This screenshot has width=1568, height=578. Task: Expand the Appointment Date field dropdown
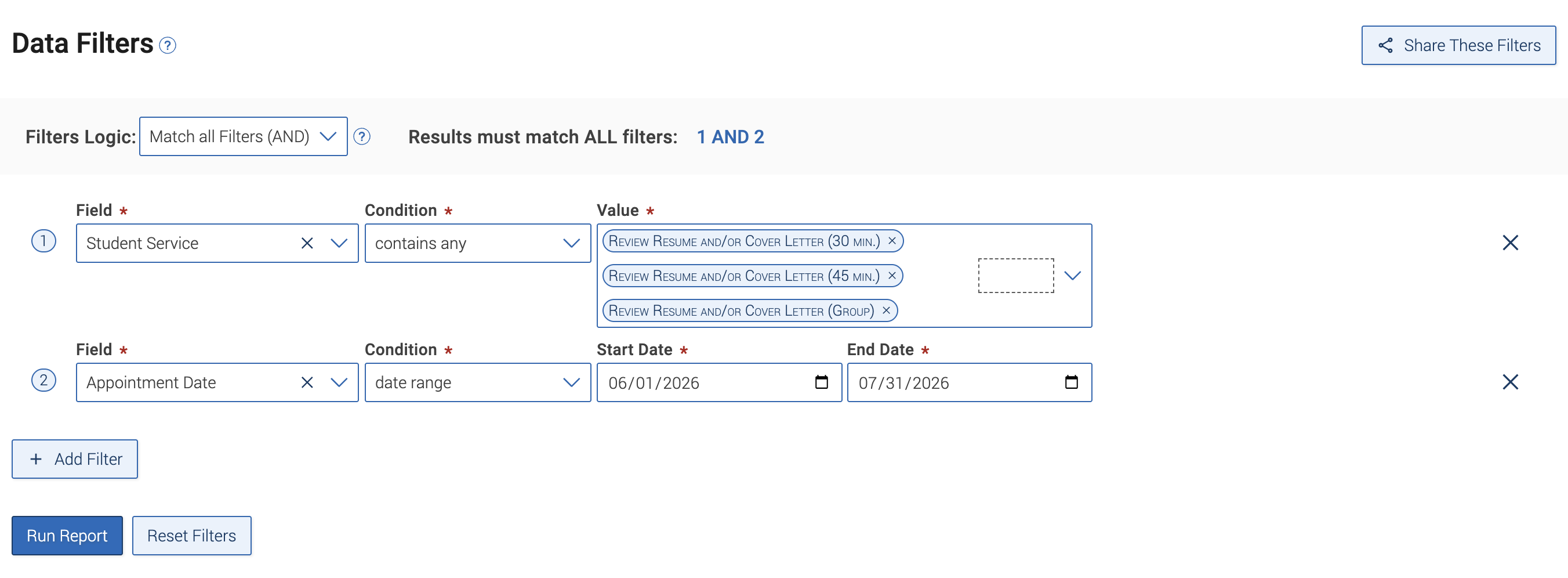[339, 382]
